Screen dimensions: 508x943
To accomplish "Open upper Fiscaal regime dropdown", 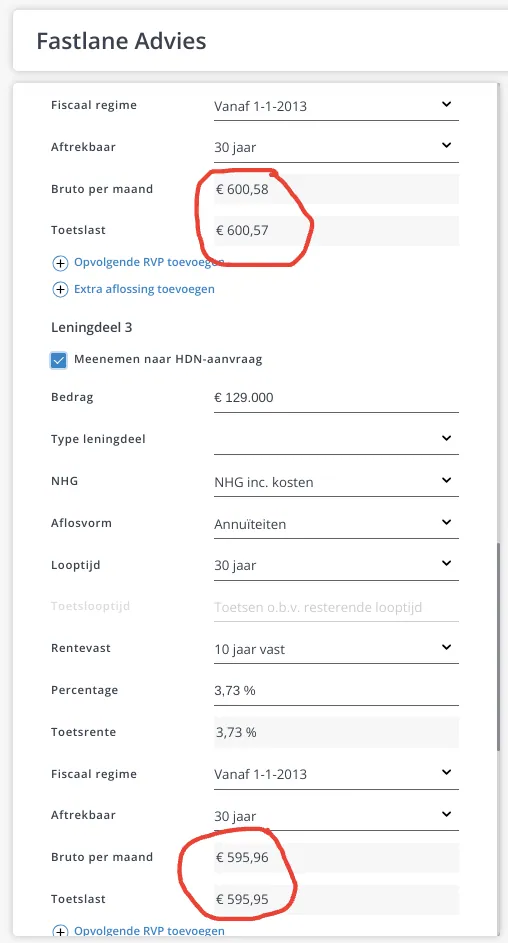I will [336, 106].
